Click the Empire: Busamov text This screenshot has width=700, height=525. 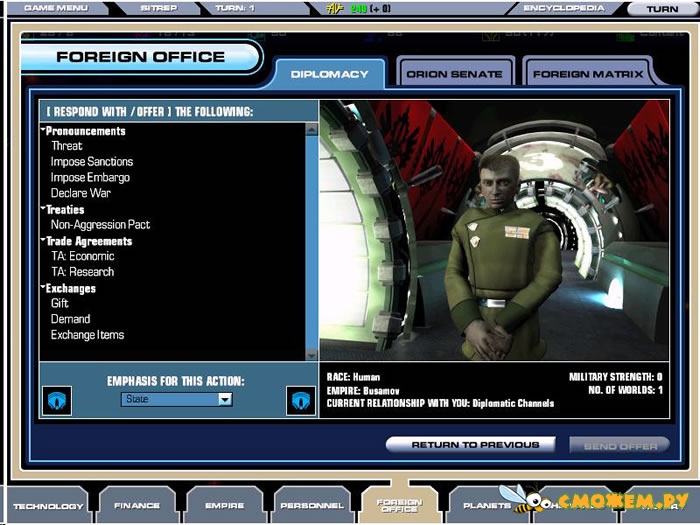[x=363, y=391]
